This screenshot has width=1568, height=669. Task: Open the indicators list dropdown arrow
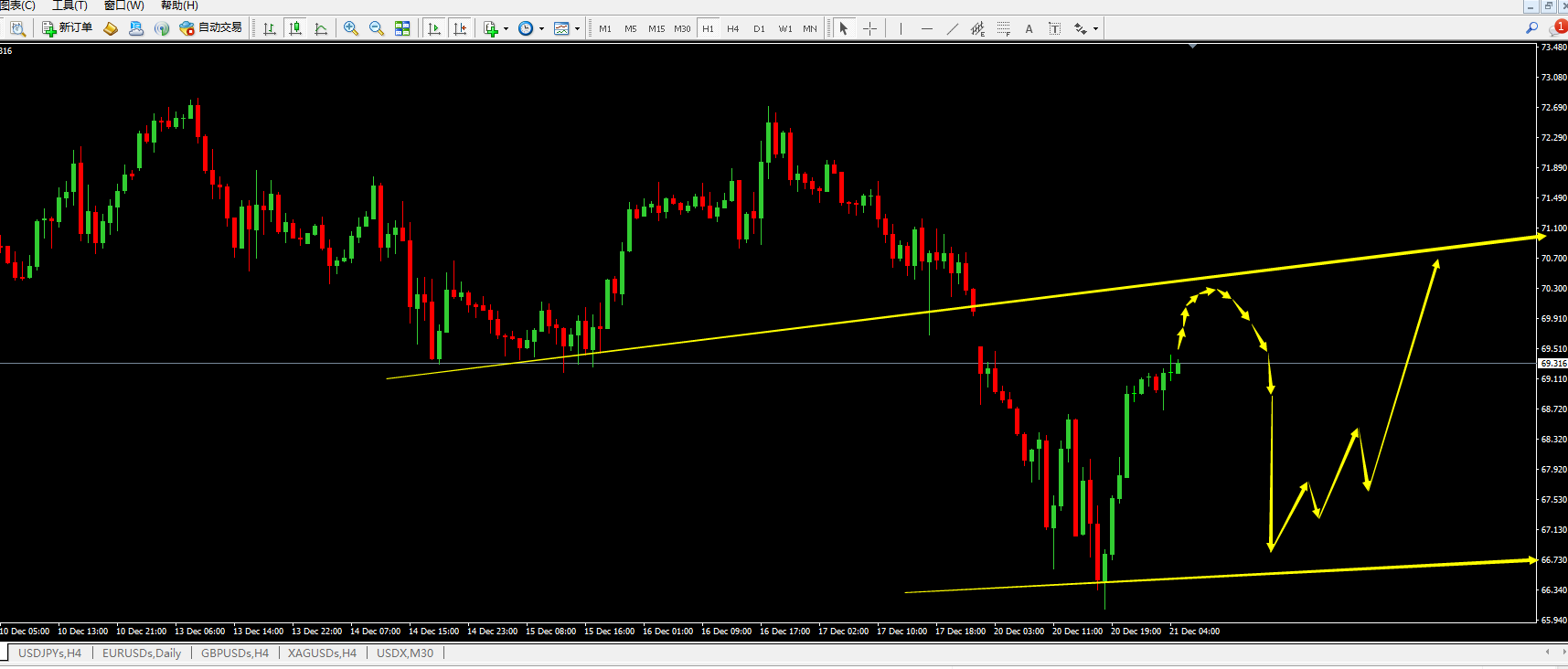pos(506,29)
